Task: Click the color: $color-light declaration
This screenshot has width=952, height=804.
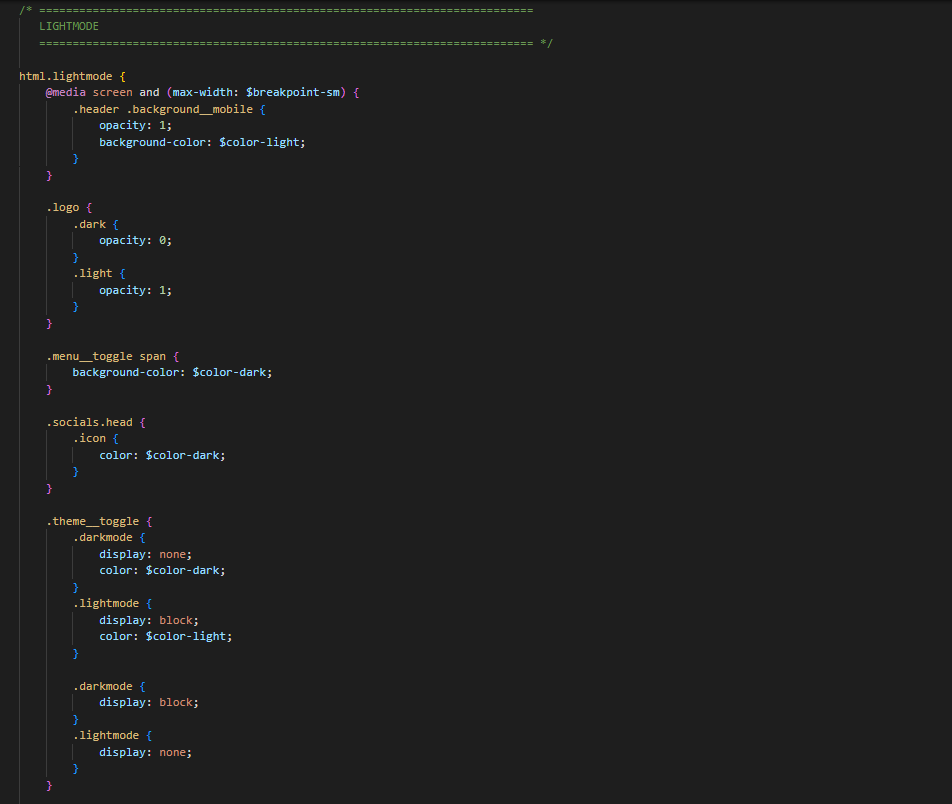Action: click(x=165, y=636)
